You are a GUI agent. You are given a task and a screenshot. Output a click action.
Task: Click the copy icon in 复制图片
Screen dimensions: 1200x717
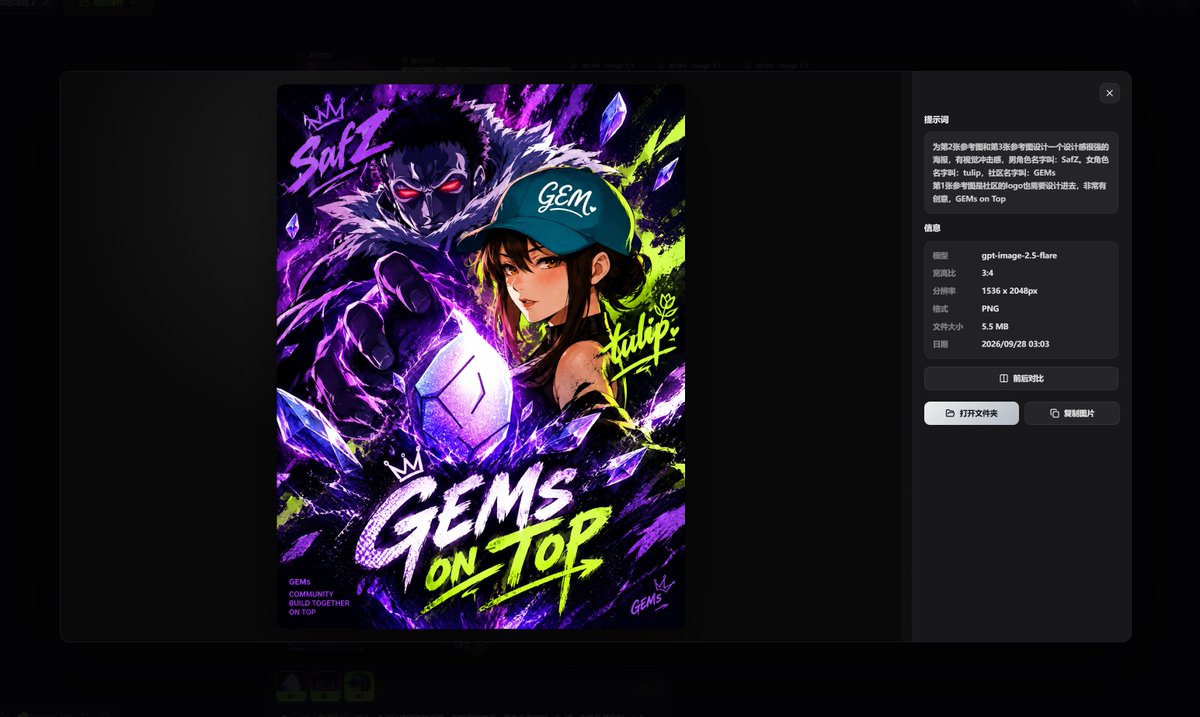[1055, 413]
